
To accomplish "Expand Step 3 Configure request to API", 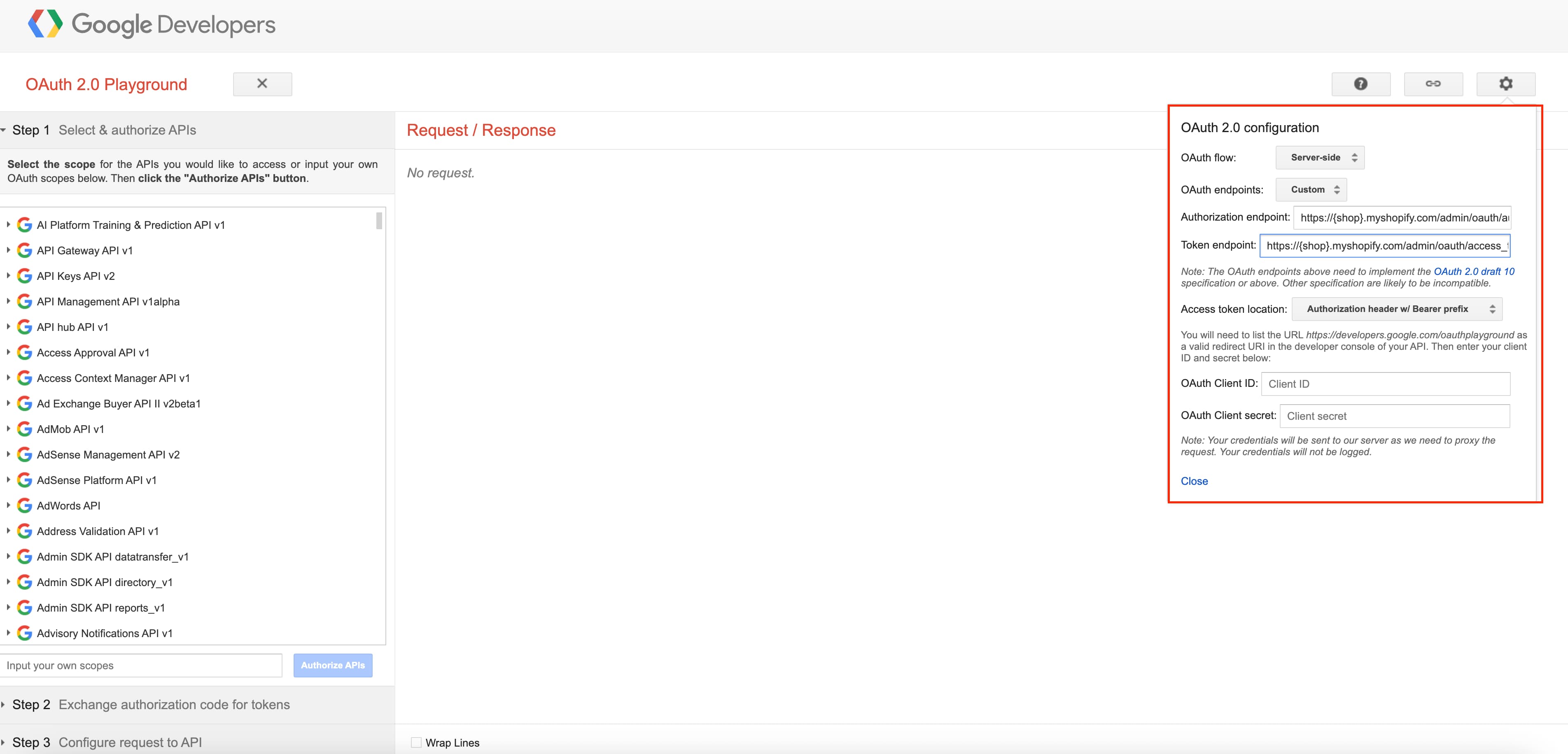I will (x=197, y=742).
